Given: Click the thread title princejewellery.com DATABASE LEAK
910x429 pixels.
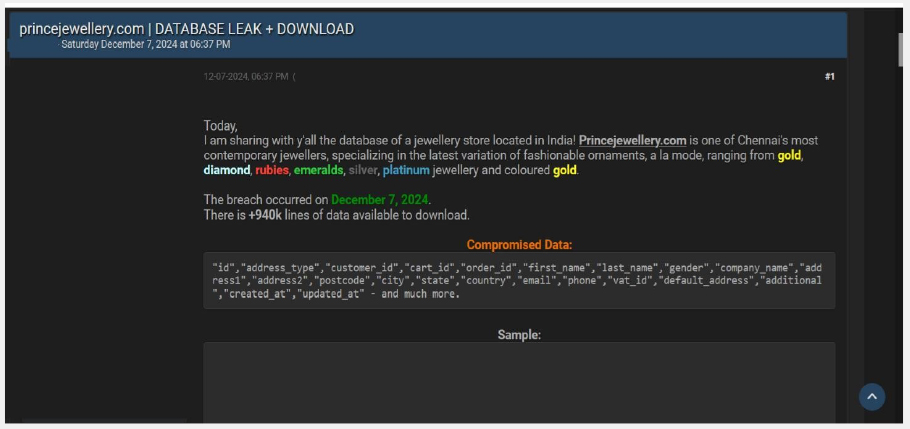Looking at the screenshot, I should click(186, 28).
